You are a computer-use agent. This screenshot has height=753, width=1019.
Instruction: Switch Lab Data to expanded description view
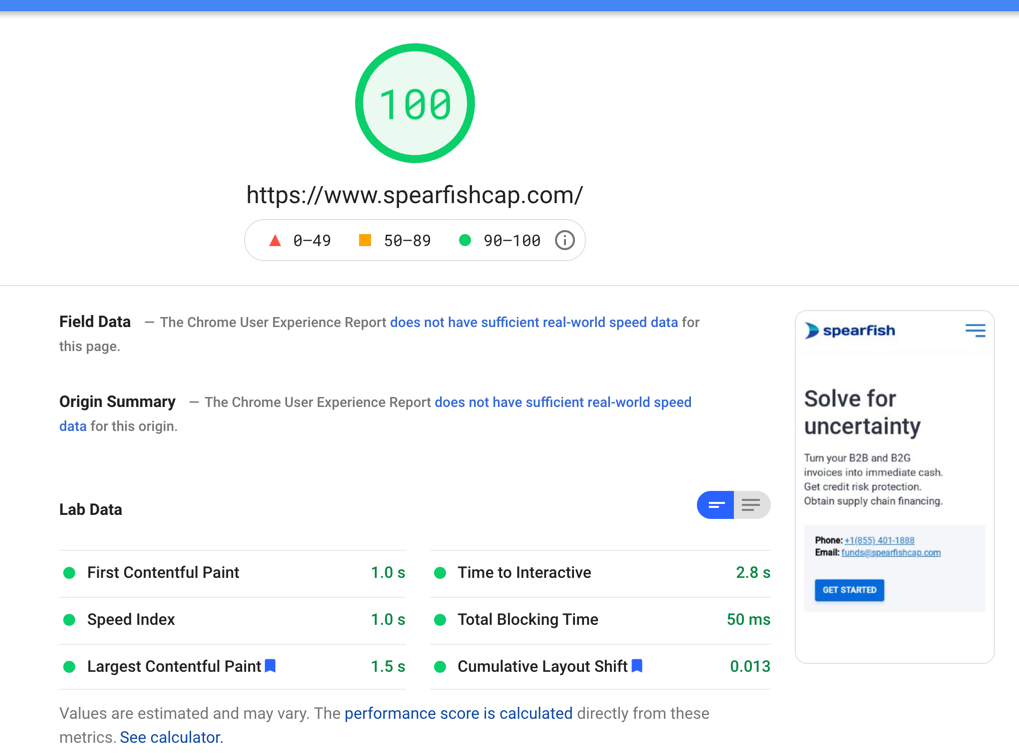[752, 505]
